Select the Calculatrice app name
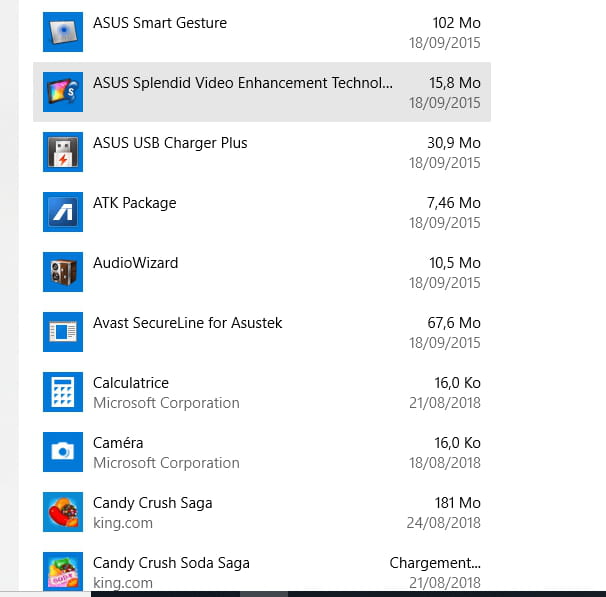 coord(131,383)
